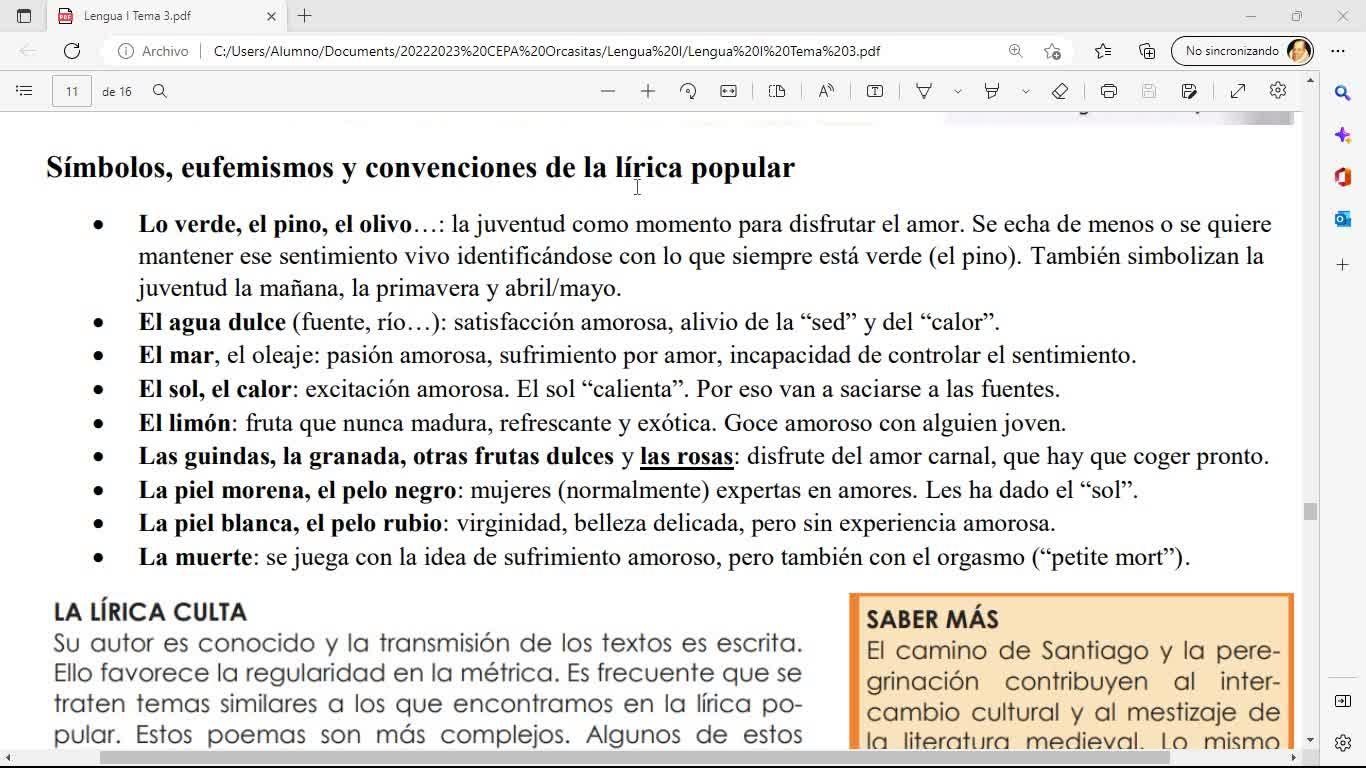
Task: Click the bold text "La piel blanca, el pelo rubio"
Action: click(290, 524)
